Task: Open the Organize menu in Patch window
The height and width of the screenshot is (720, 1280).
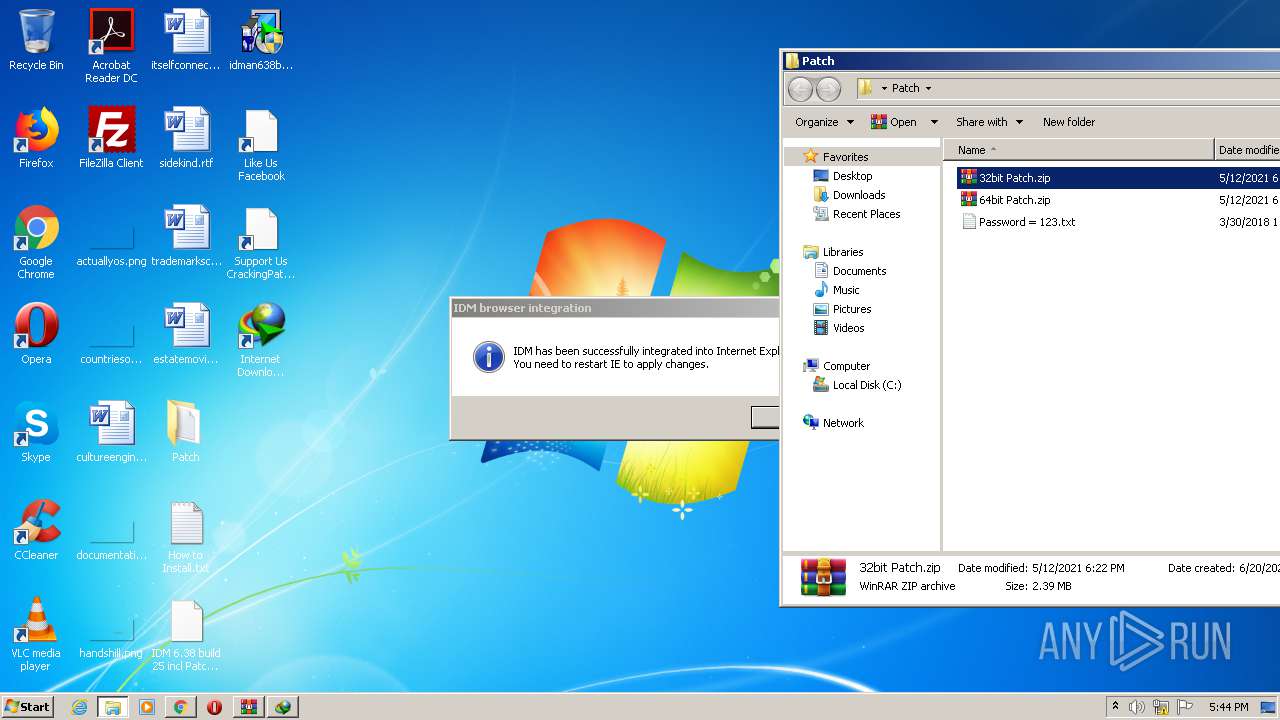Action: tap(824, 122)
